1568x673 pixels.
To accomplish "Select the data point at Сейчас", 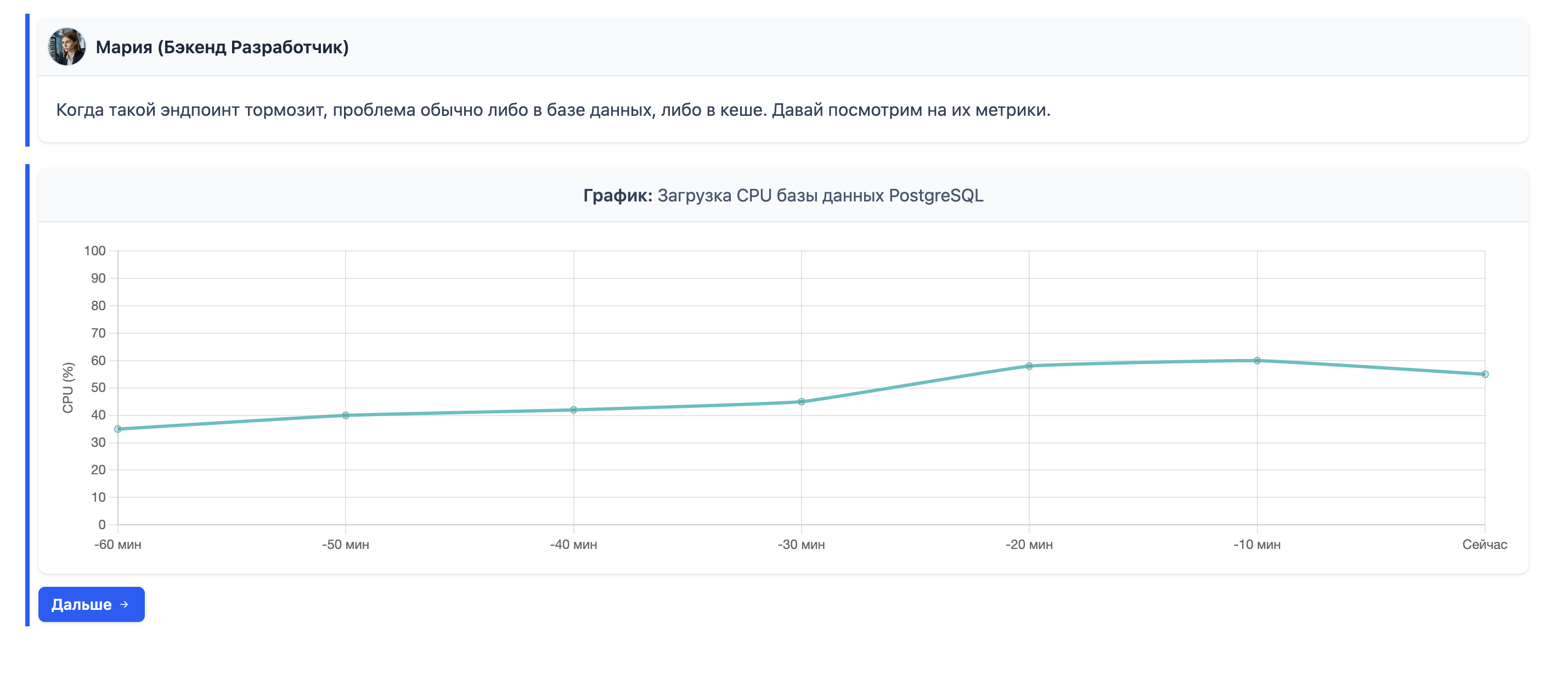I will click(x=1485, y=374).
